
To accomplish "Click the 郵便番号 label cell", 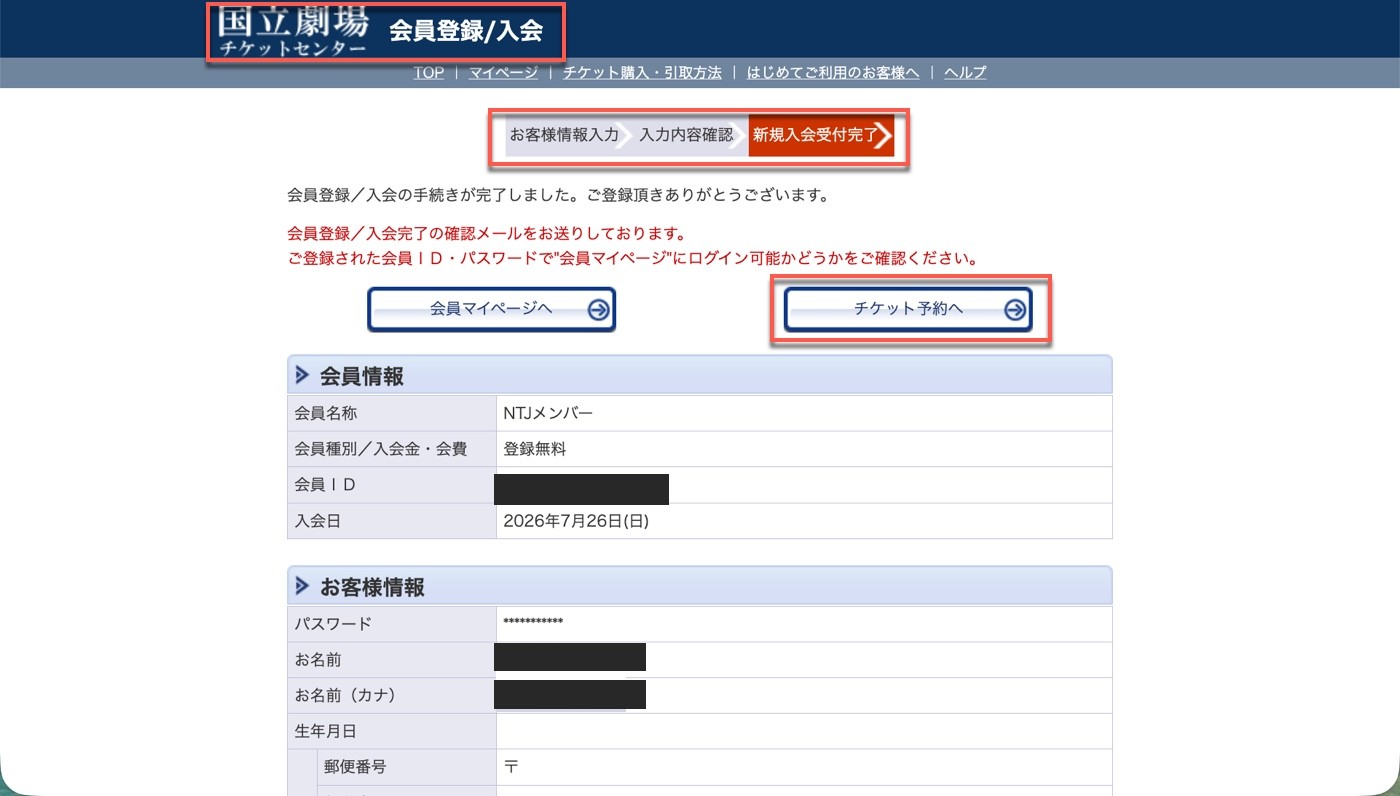I will [406, 767].
